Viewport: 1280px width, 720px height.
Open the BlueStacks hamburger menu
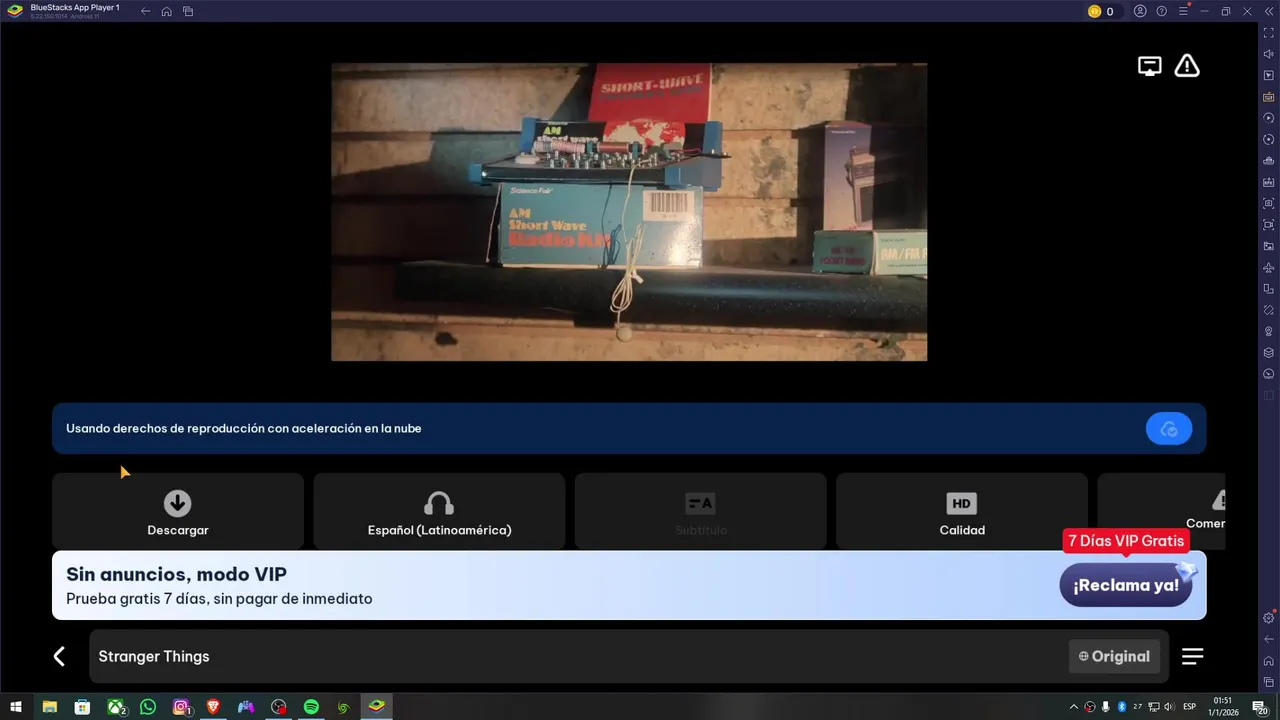point(1183,11)
